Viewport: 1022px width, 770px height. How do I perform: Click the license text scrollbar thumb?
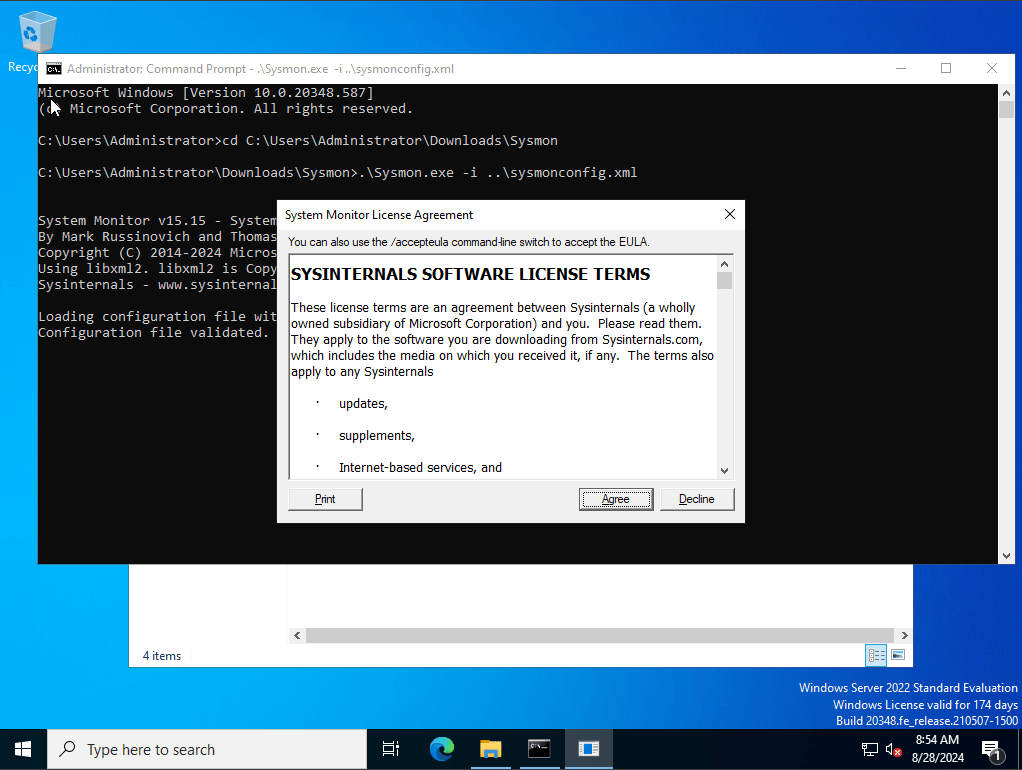pos(724,280)
